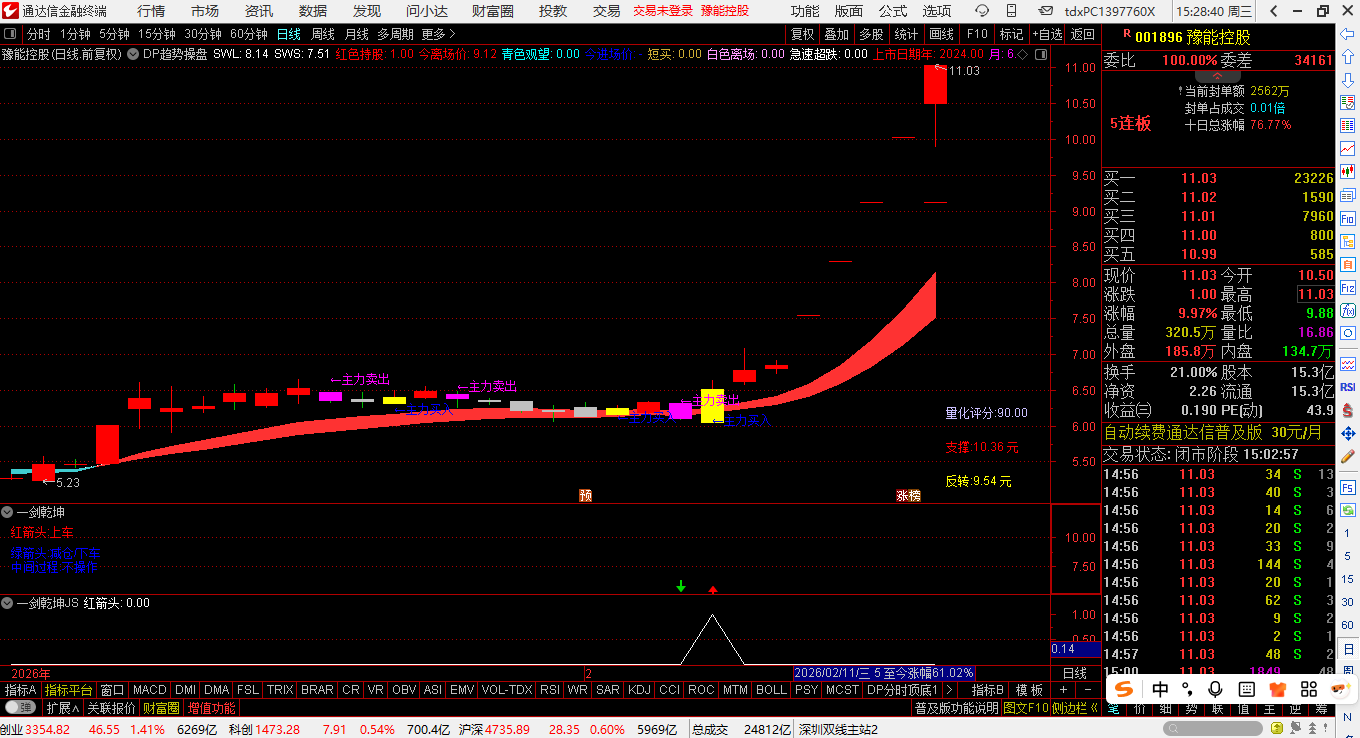This screenshot has width=1360, height=738.
Task: Switch to the 周线 period tab
Action: tap(322, 34)
